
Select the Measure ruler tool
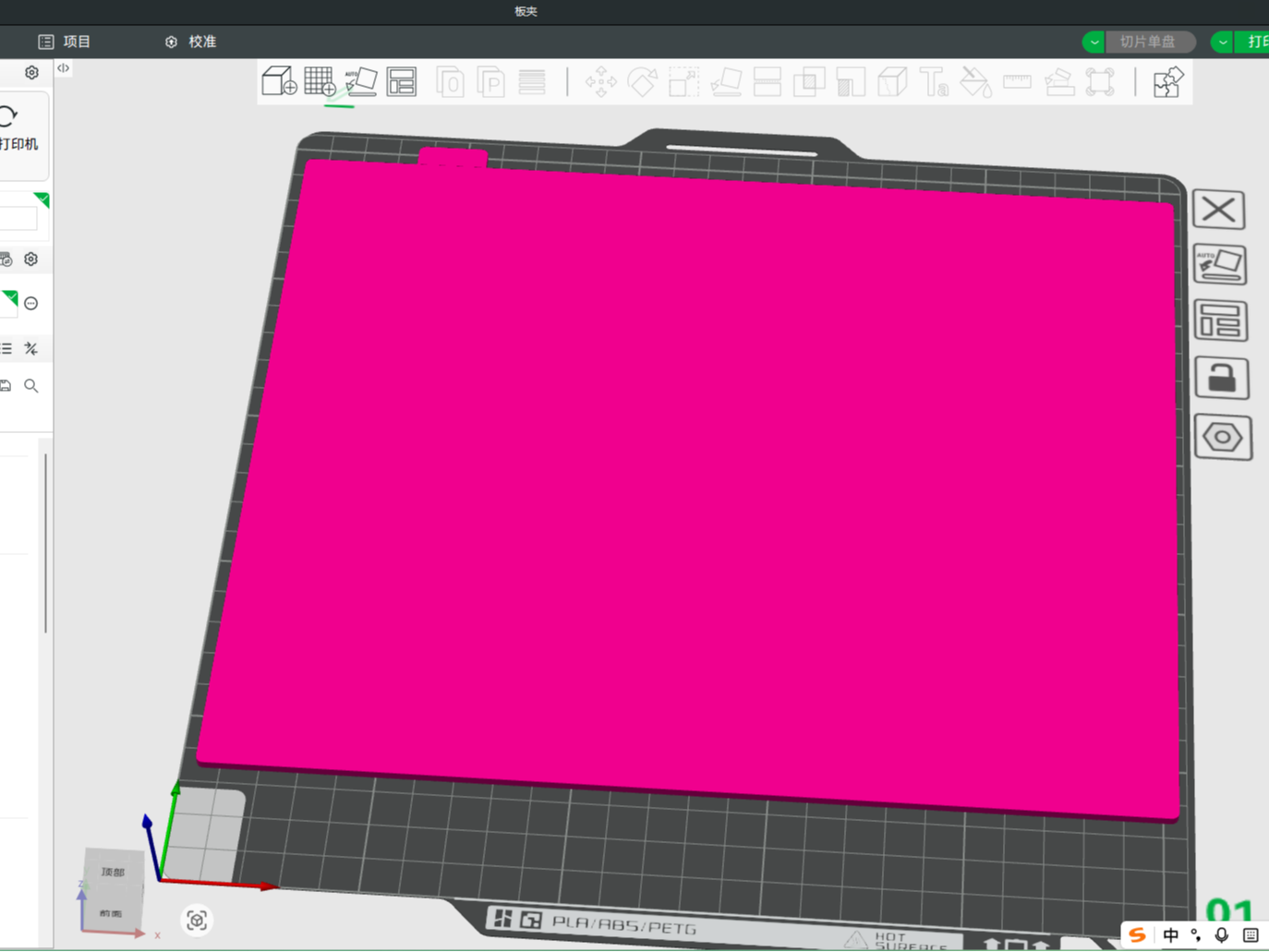click(x=1017, y=81)
